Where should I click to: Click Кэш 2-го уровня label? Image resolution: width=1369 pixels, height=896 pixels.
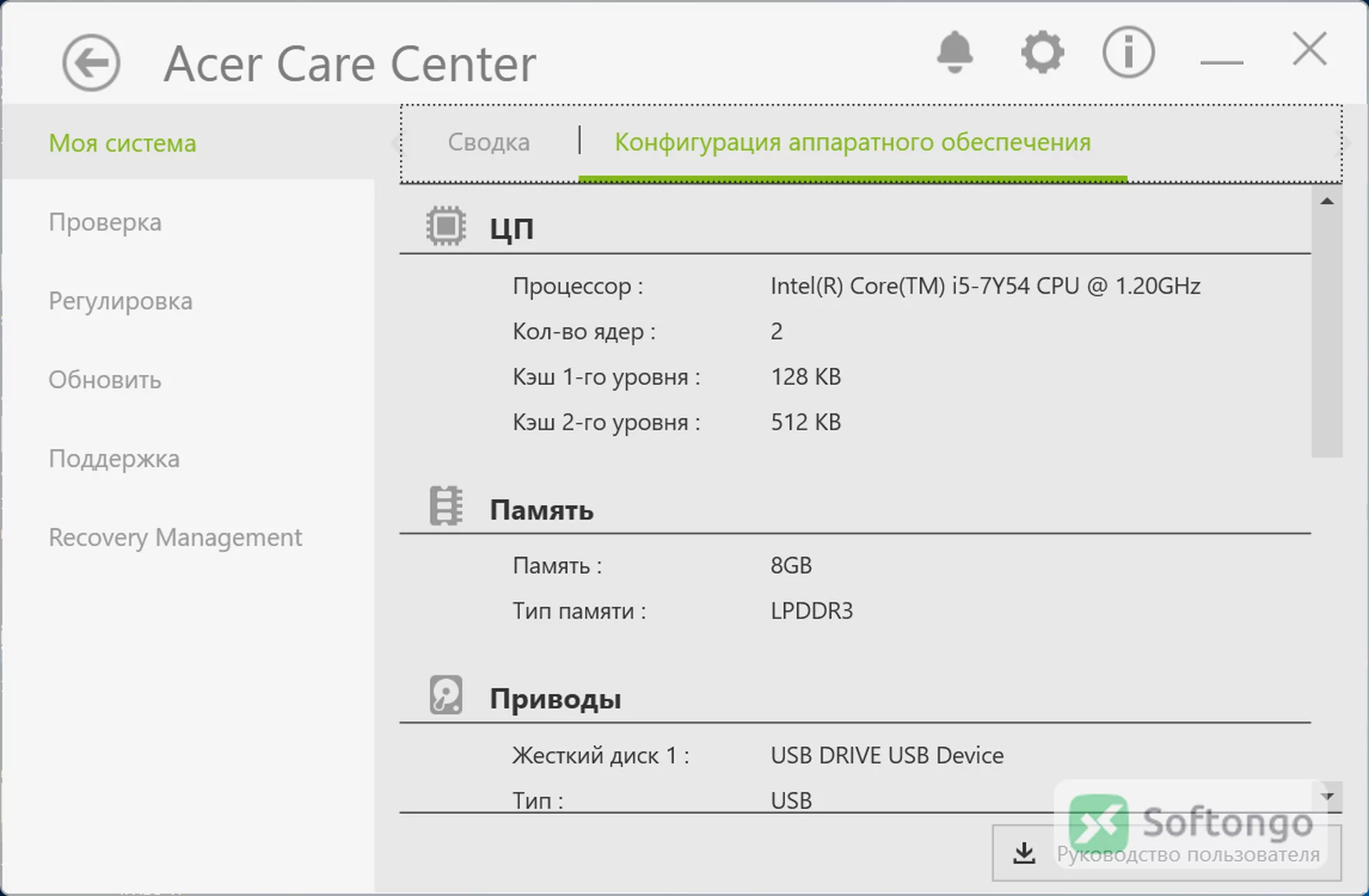pyautogui.click(x=606, y=422)
